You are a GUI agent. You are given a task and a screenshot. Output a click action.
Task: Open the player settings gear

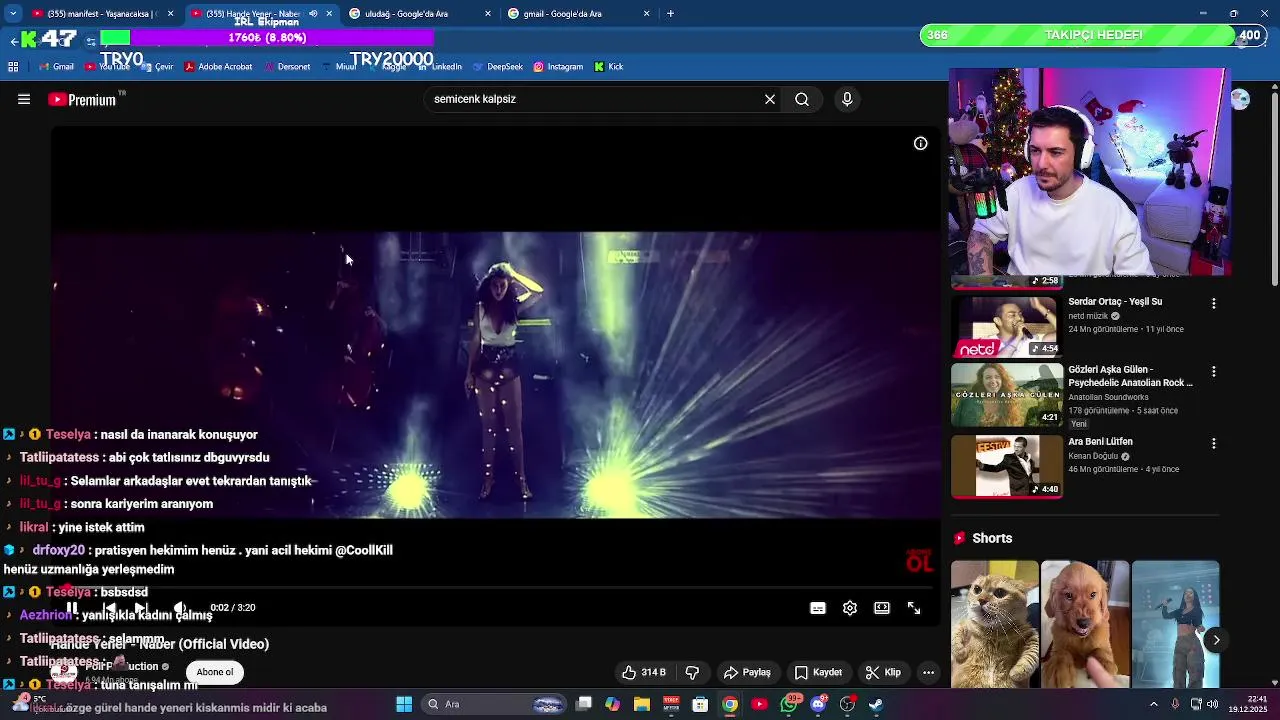click(x=850, y=608)
